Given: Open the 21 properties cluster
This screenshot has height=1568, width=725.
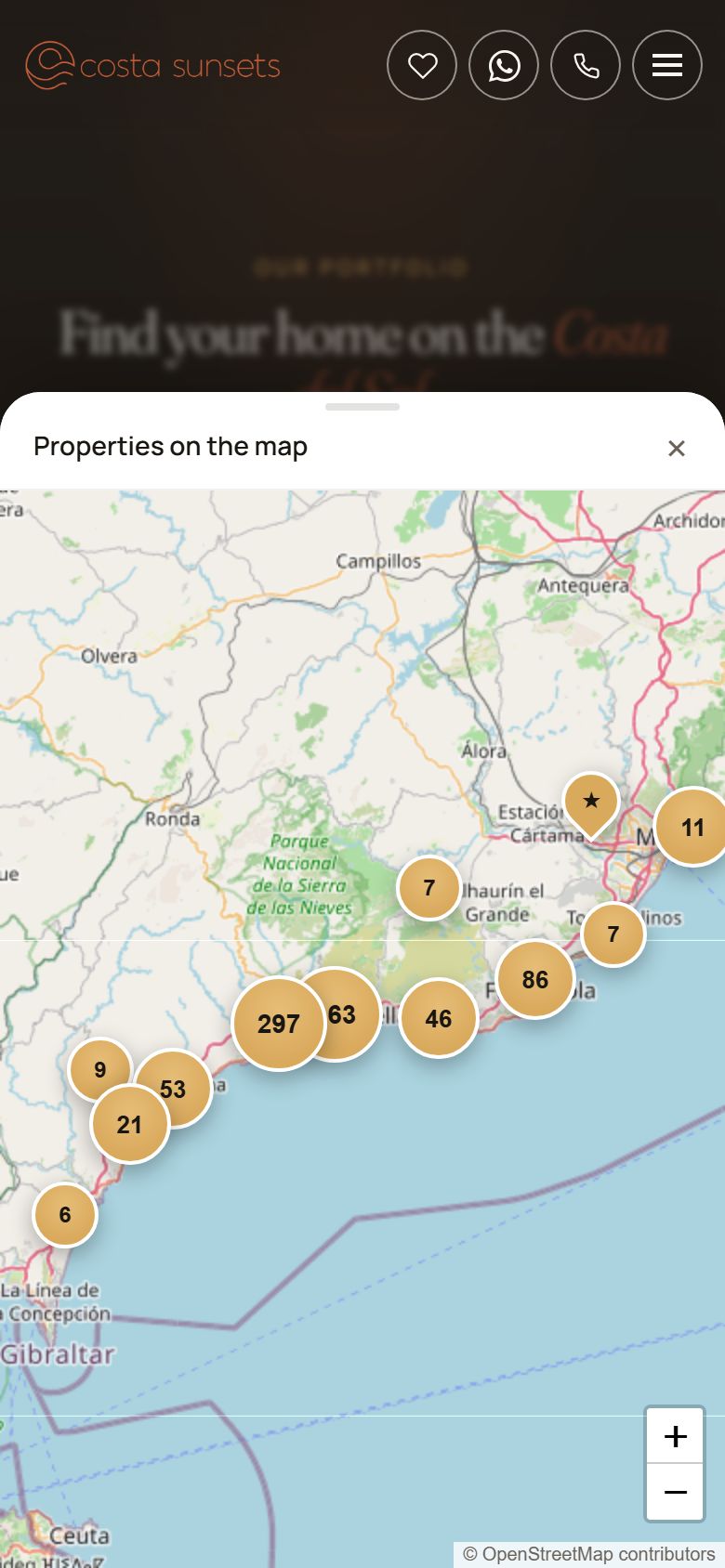Looking at the screenshot, I should (x=129, y=1124).
